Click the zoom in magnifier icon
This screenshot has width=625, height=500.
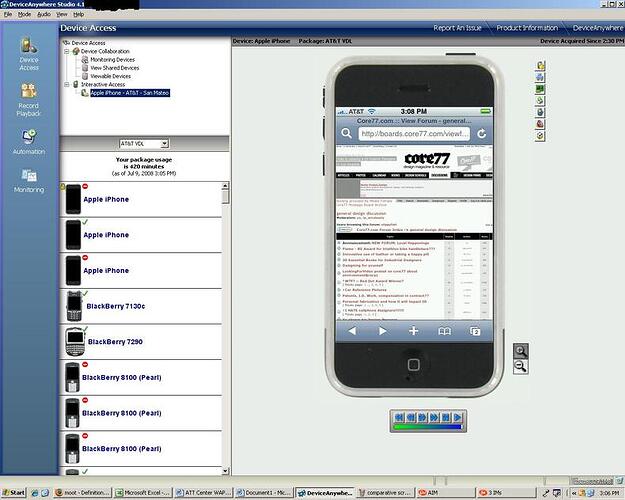click(x=521, y=351)
